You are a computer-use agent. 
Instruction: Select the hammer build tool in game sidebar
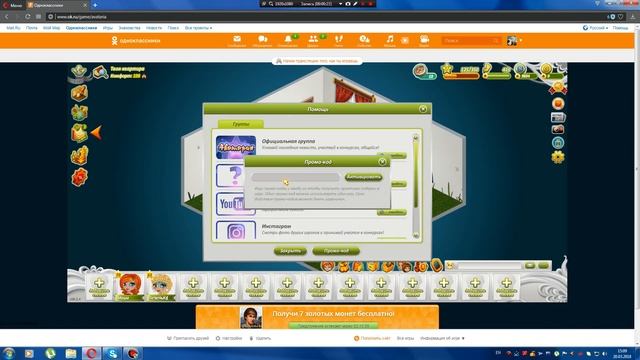(79, 93)
